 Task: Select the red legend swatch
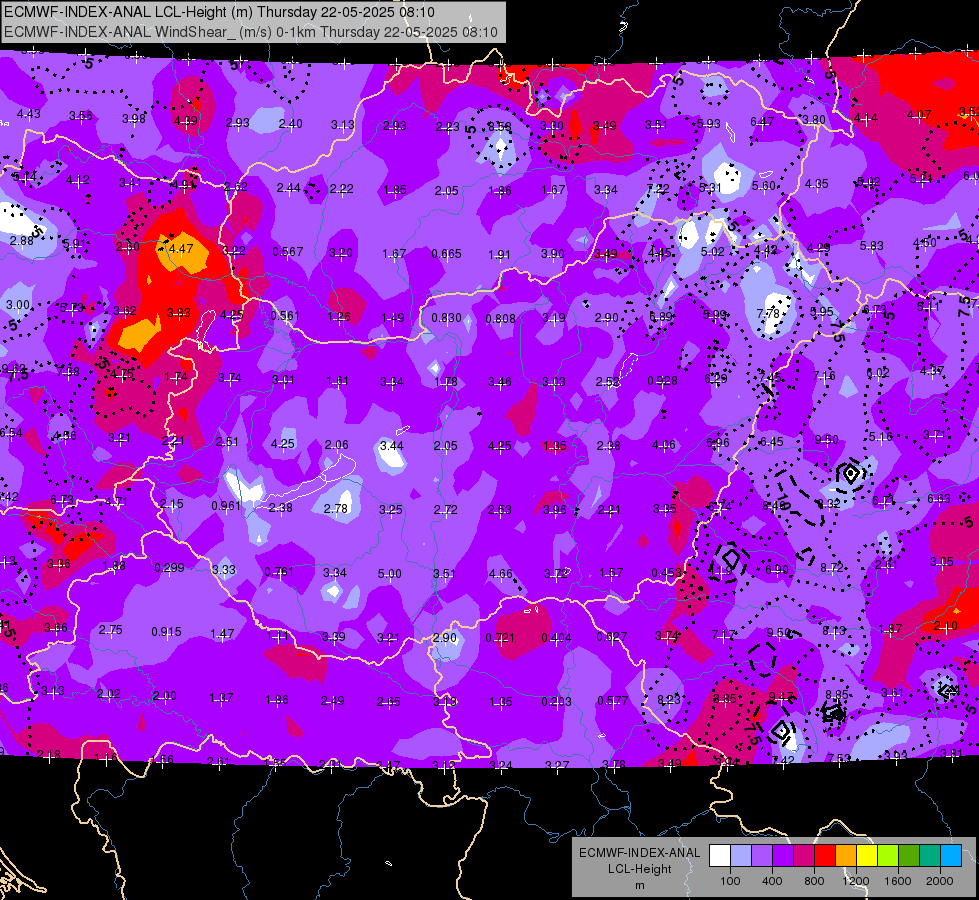(x=825, y=856)
